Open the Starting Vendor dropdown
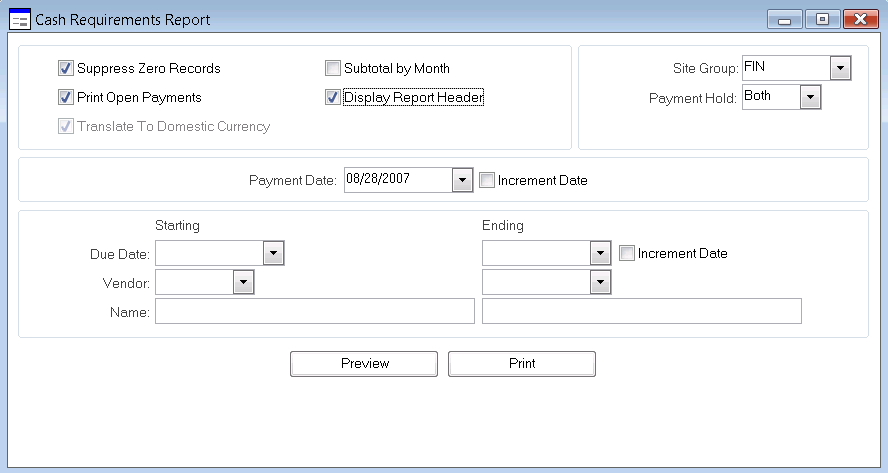 pyautogui.click(x=244, y=284)
